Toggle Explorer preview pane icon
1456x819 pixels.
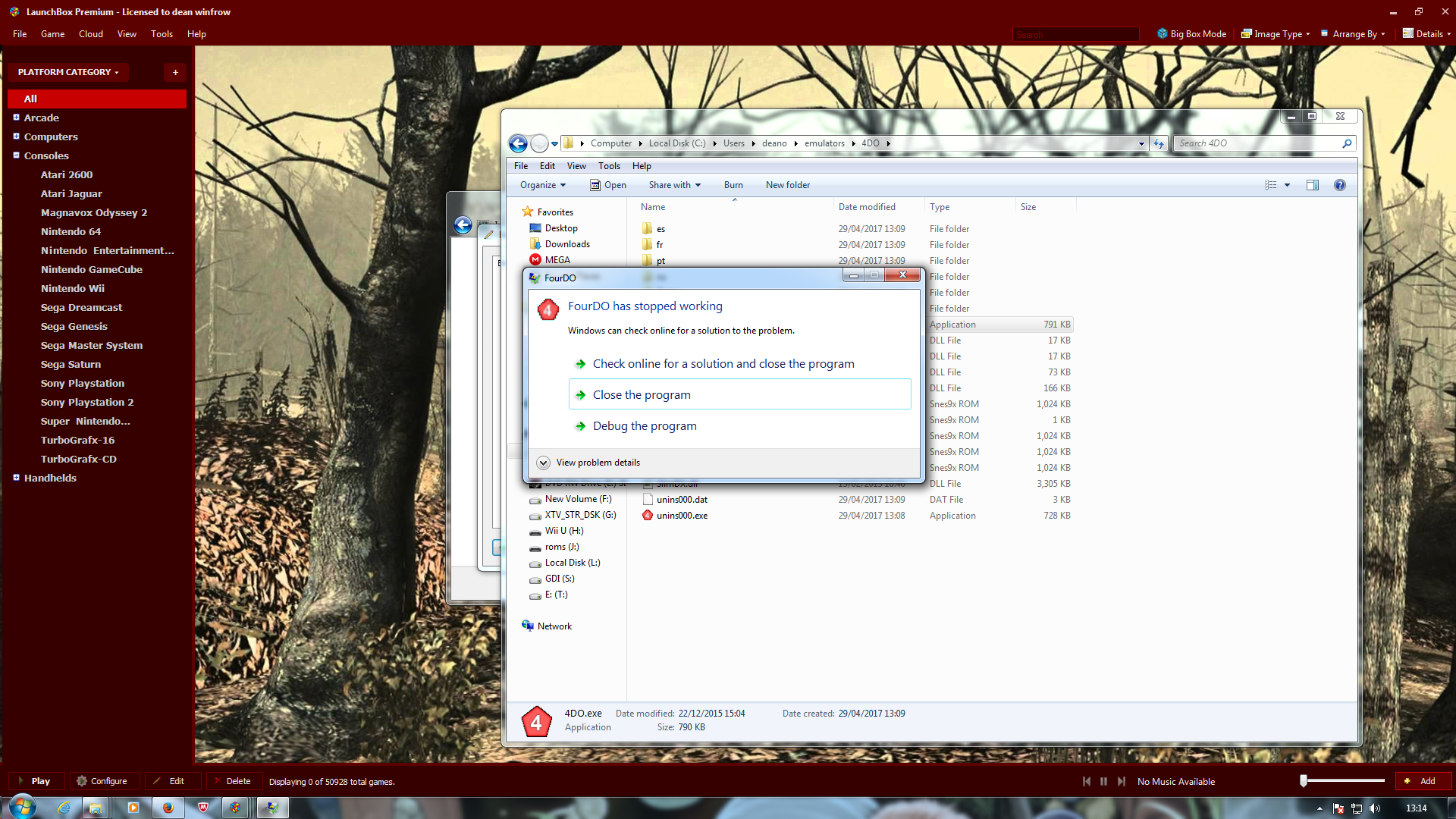[x=1313, y=185]
